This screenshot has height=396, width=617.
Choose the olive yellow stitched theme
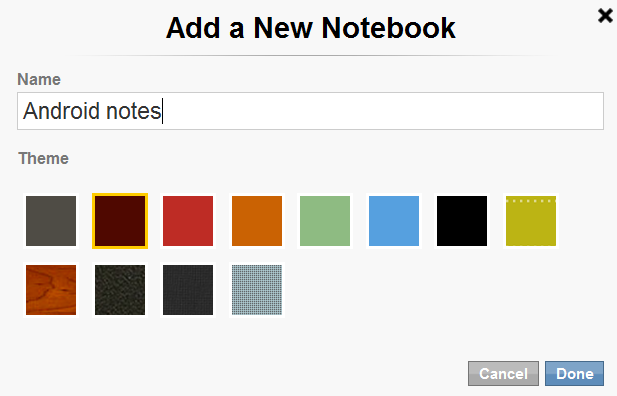[x=531, y=221]
